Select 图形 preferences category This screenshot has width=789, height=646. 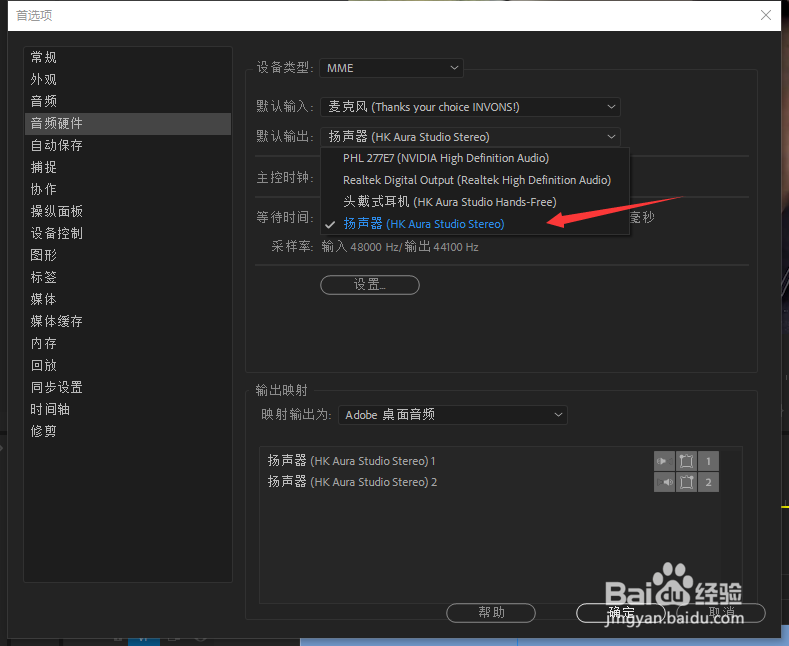coord(128,255)
